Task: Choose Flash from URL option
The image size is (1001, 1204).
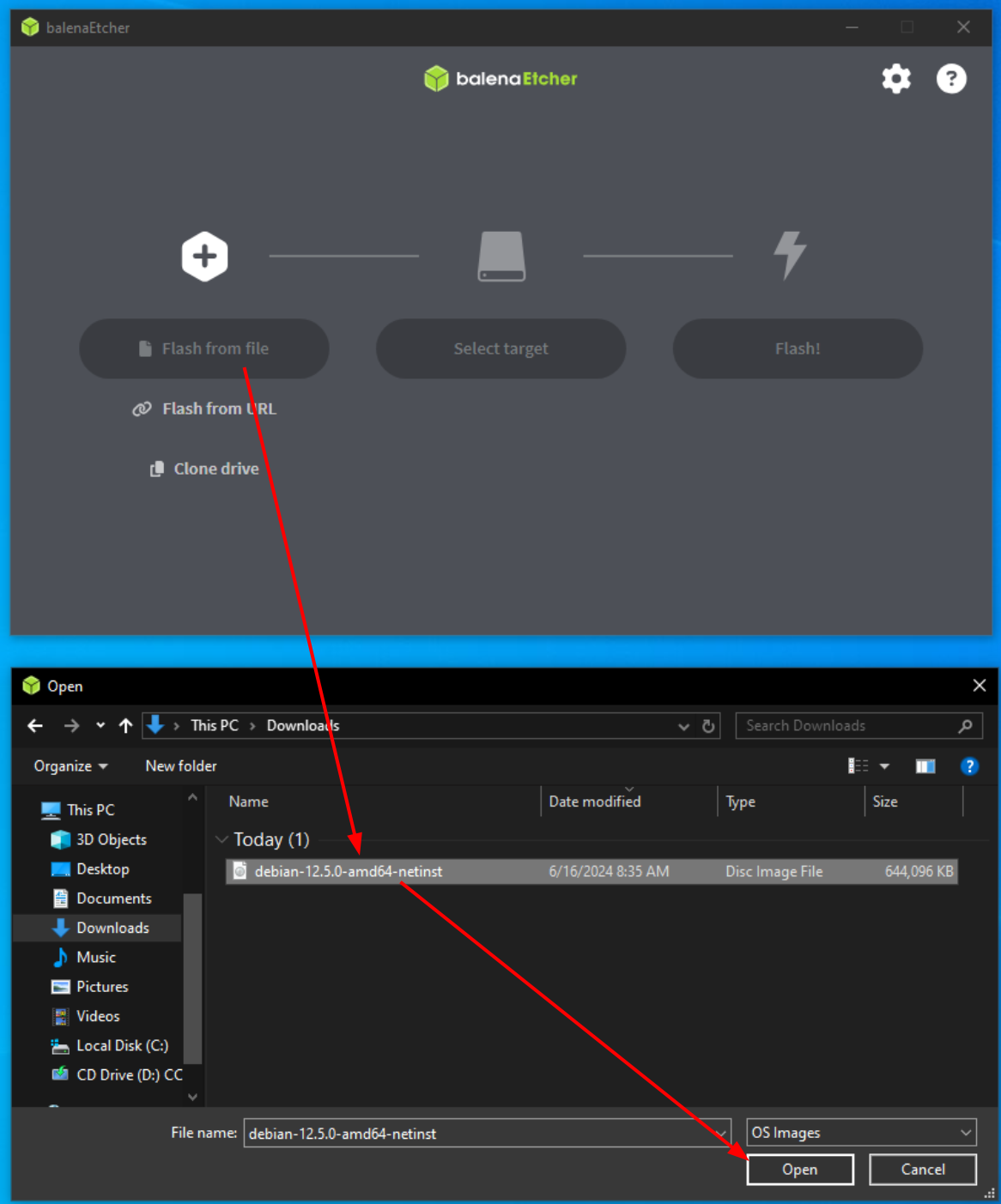Action: click(x=204, y=408)
